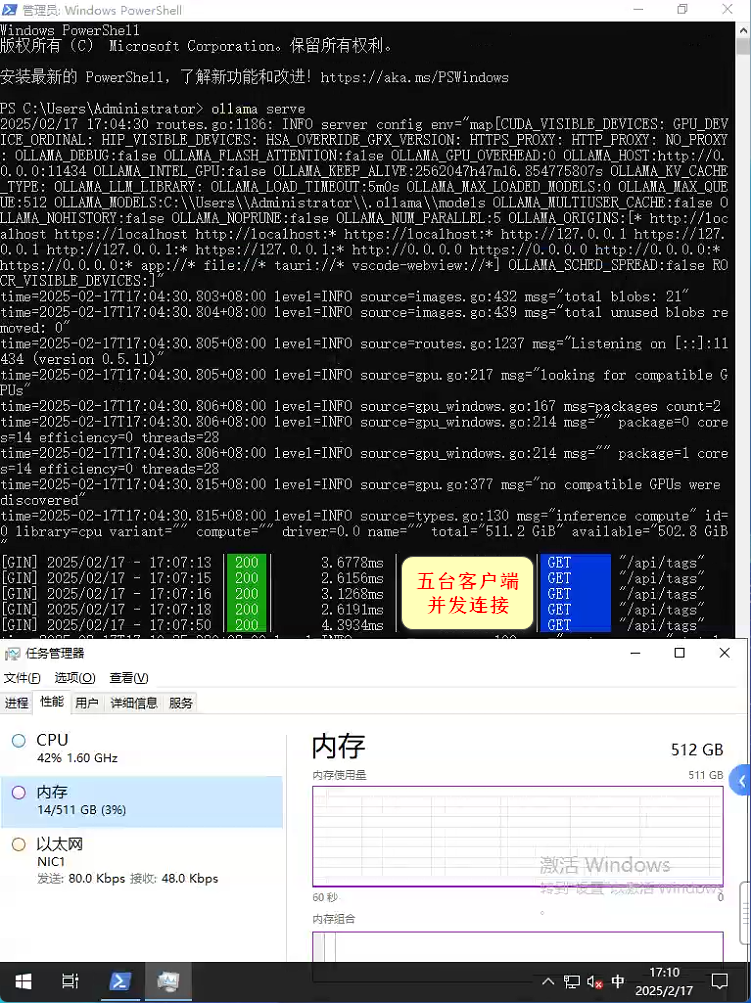The height and width of the screenshot is (1003, 751).
Task: Click the 200 status at 17:07:13
Action: point(246,563)
